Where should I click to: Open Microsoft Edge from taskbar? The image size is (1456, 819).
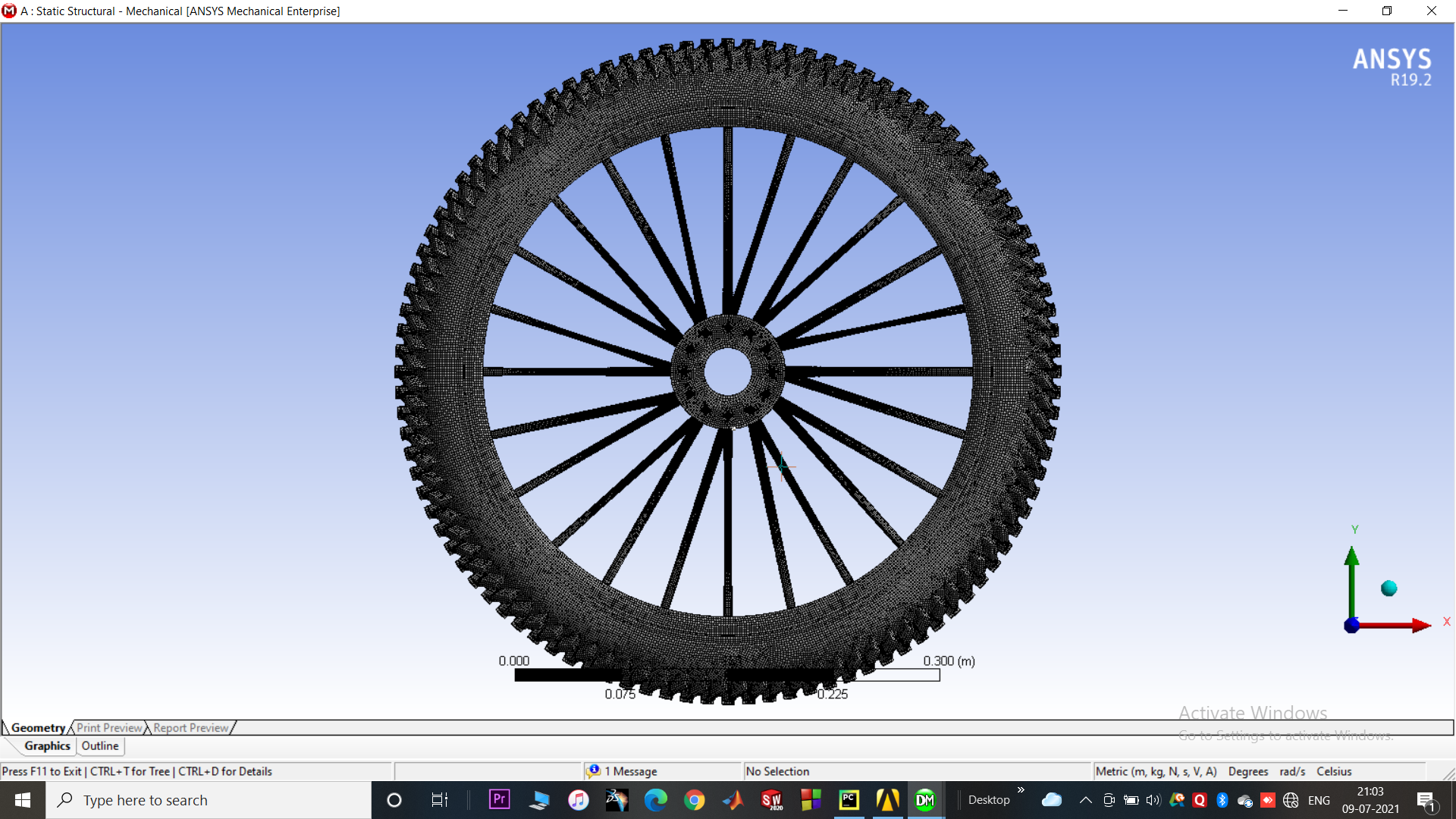[x=656, y=800]
